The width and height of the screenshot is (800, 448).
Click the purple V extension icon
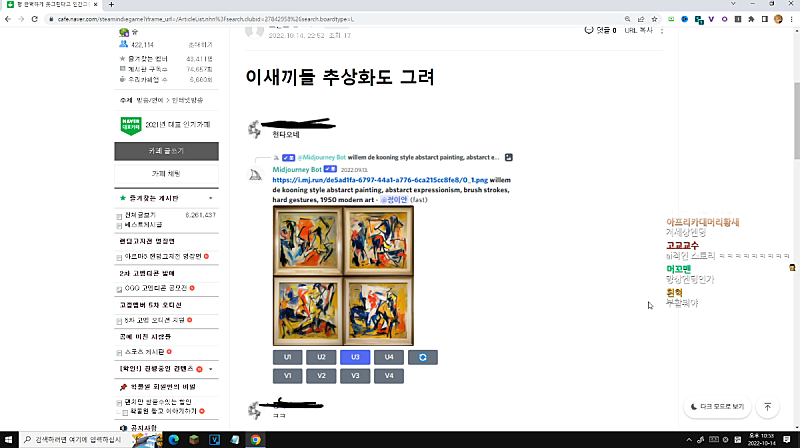(711, 19)
